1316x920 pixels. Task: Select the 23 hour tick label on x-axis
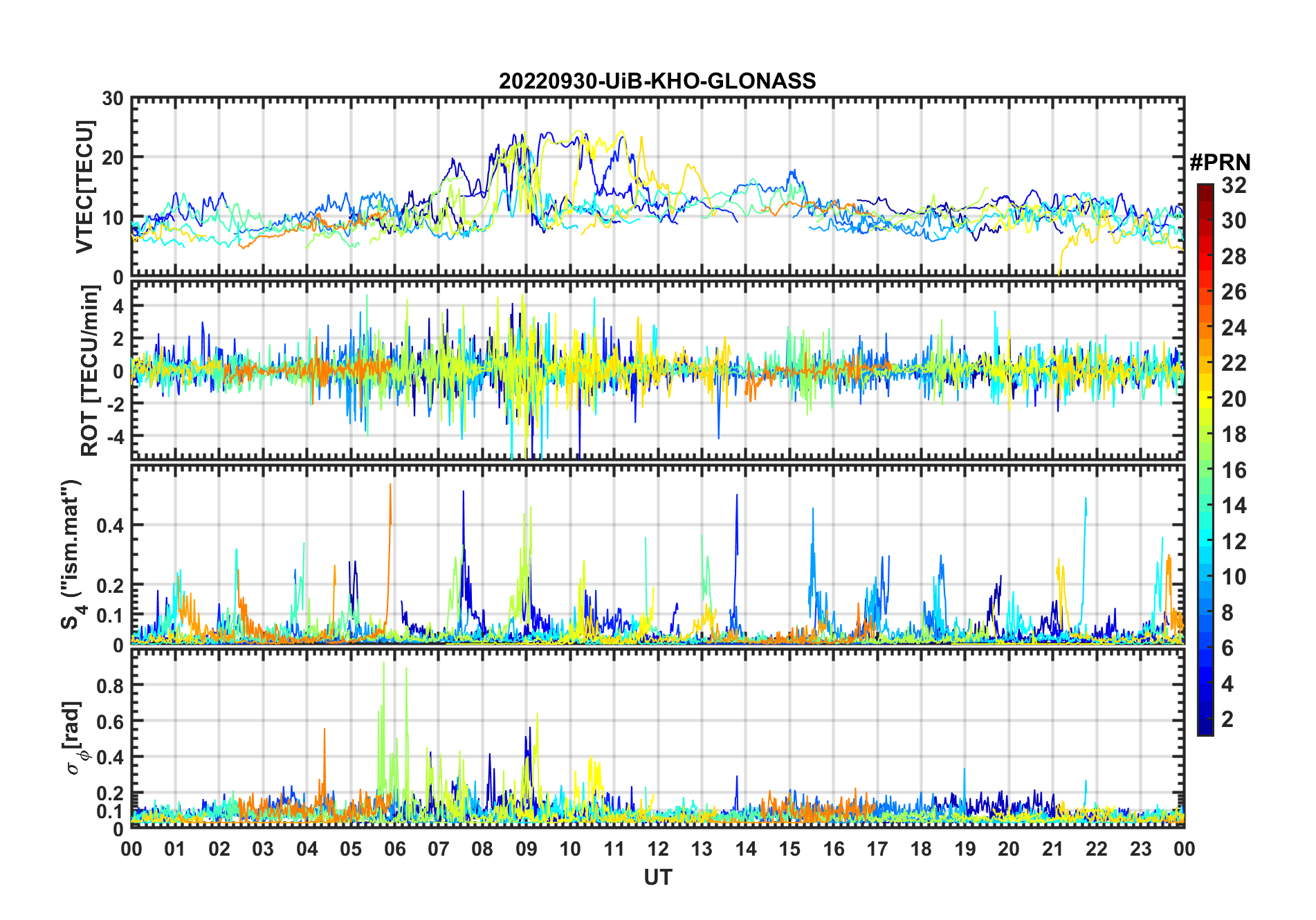click(x=1140, y=849)
